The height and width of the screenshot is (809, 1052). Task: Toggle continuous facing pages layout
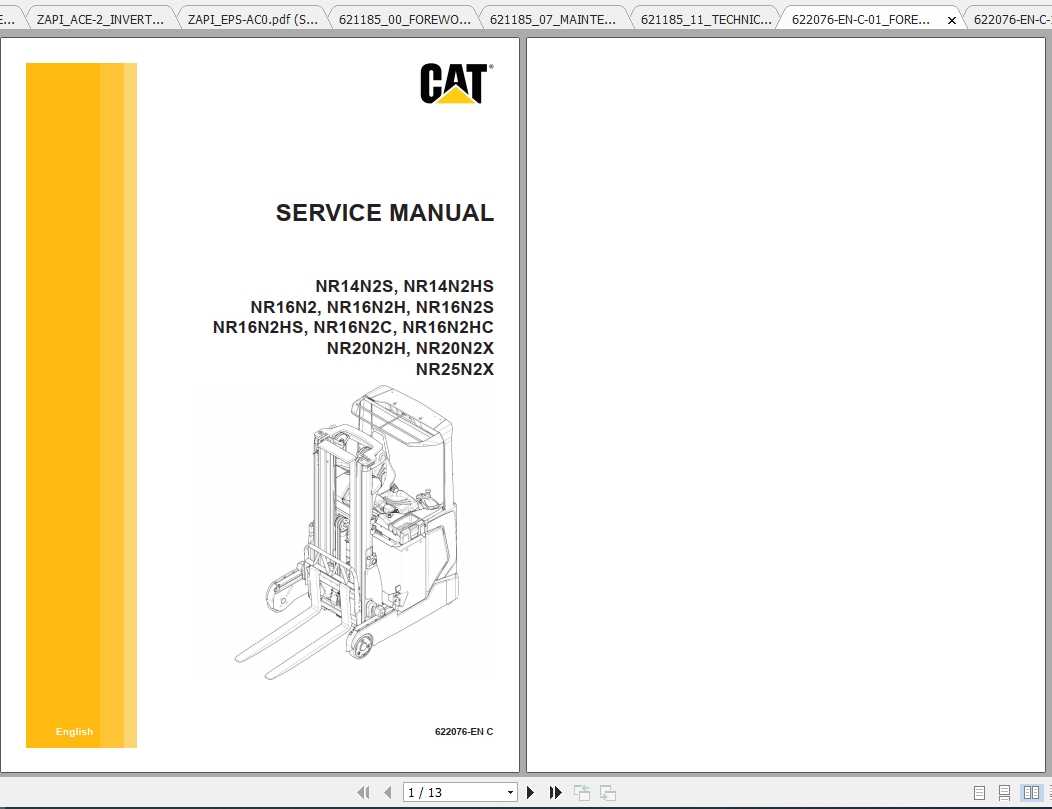[x=1049, y=792]
